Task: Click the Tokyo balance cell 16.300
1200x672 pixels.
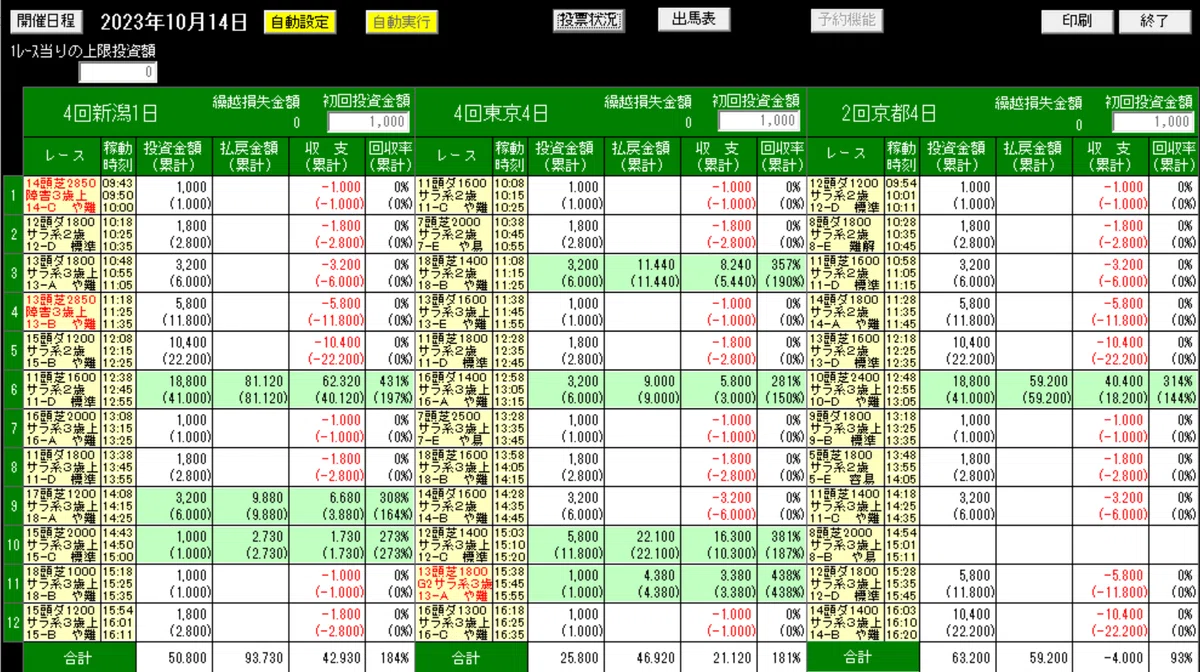Action: (718, 544)
